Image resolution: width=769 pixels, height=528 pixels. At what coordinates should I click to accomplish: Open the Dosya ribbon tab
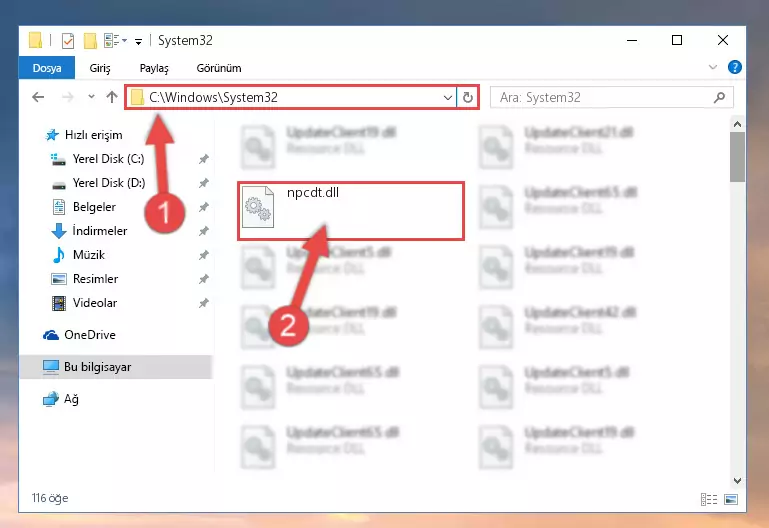point(47,68)
